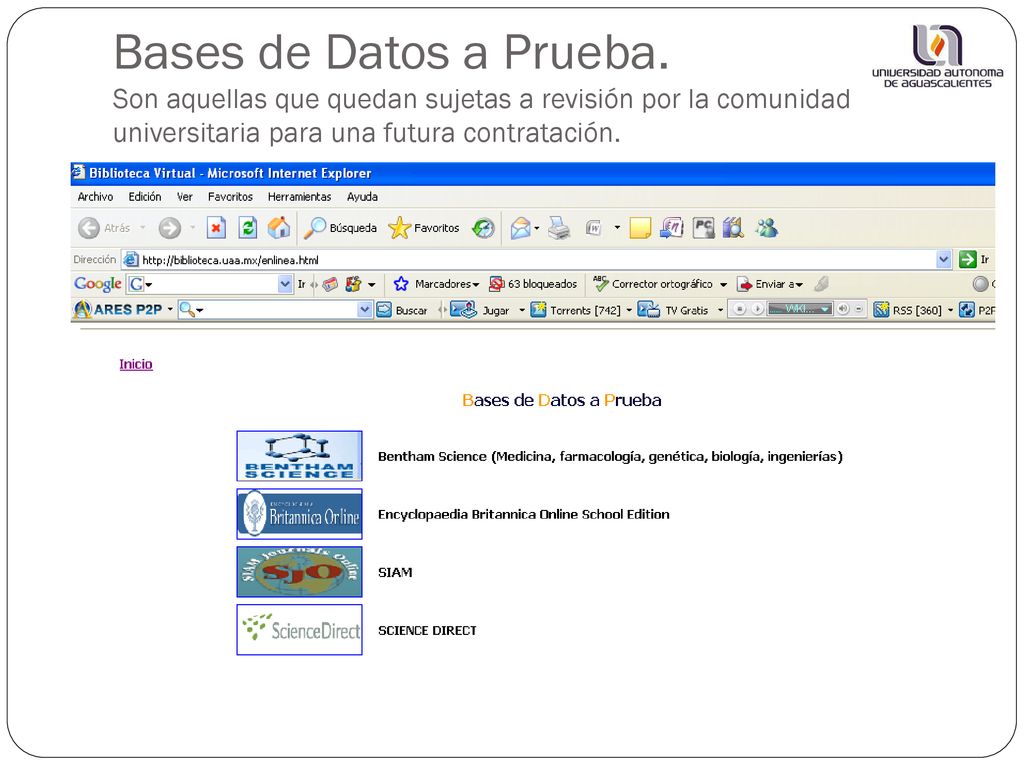Click the Edit with Word icon
This screenshot has width=1024, height=768.
pos(593,228)
